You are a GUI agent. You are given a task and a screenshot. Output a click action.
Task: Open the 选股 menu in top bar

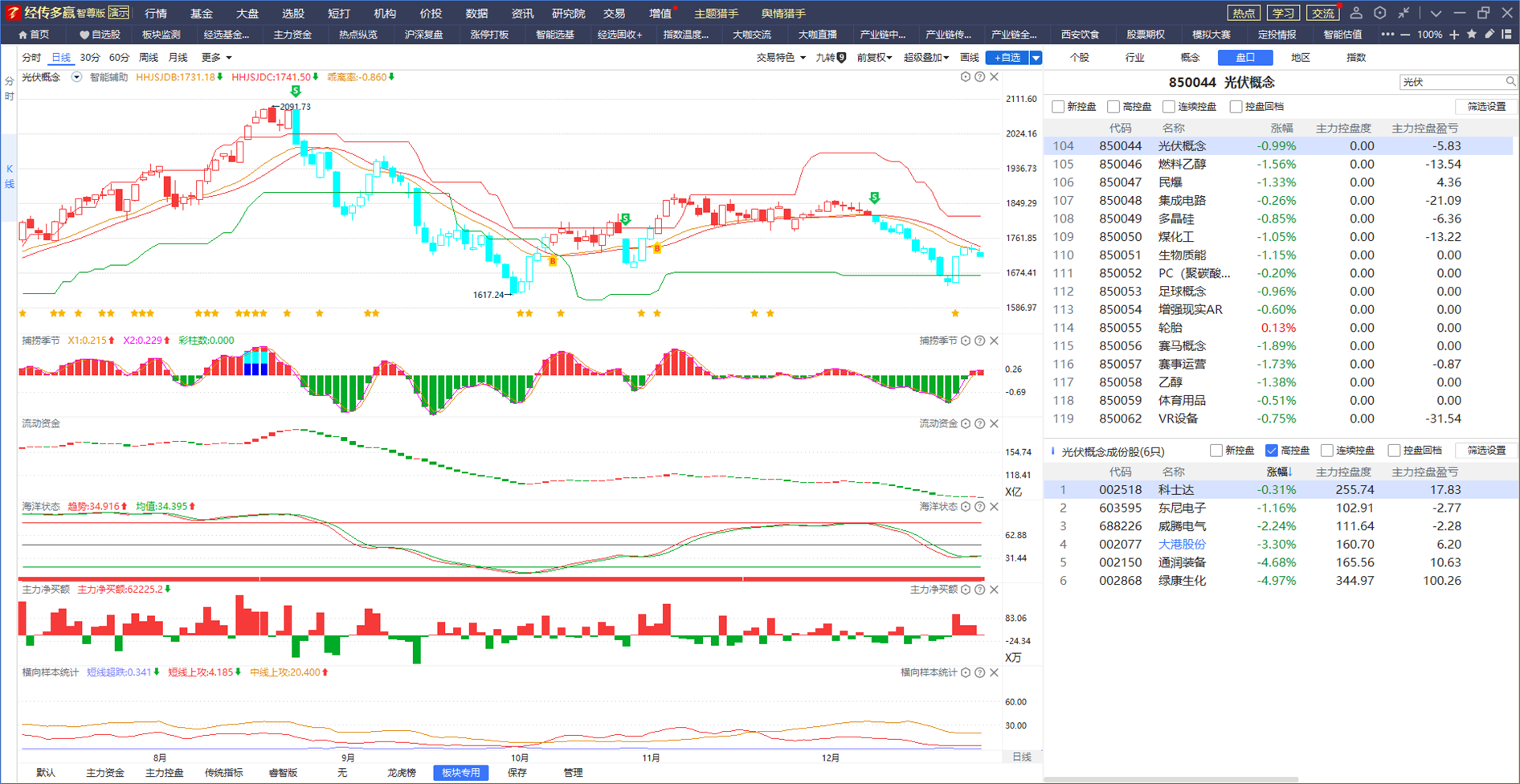pyautogui.click(x=293, y=13)
